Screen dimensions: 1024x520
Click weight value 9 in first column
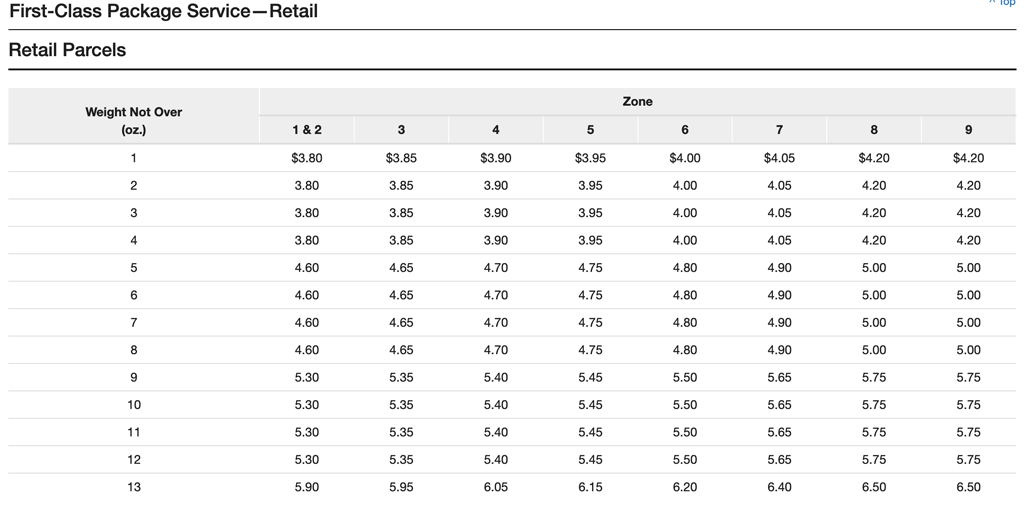134,378
